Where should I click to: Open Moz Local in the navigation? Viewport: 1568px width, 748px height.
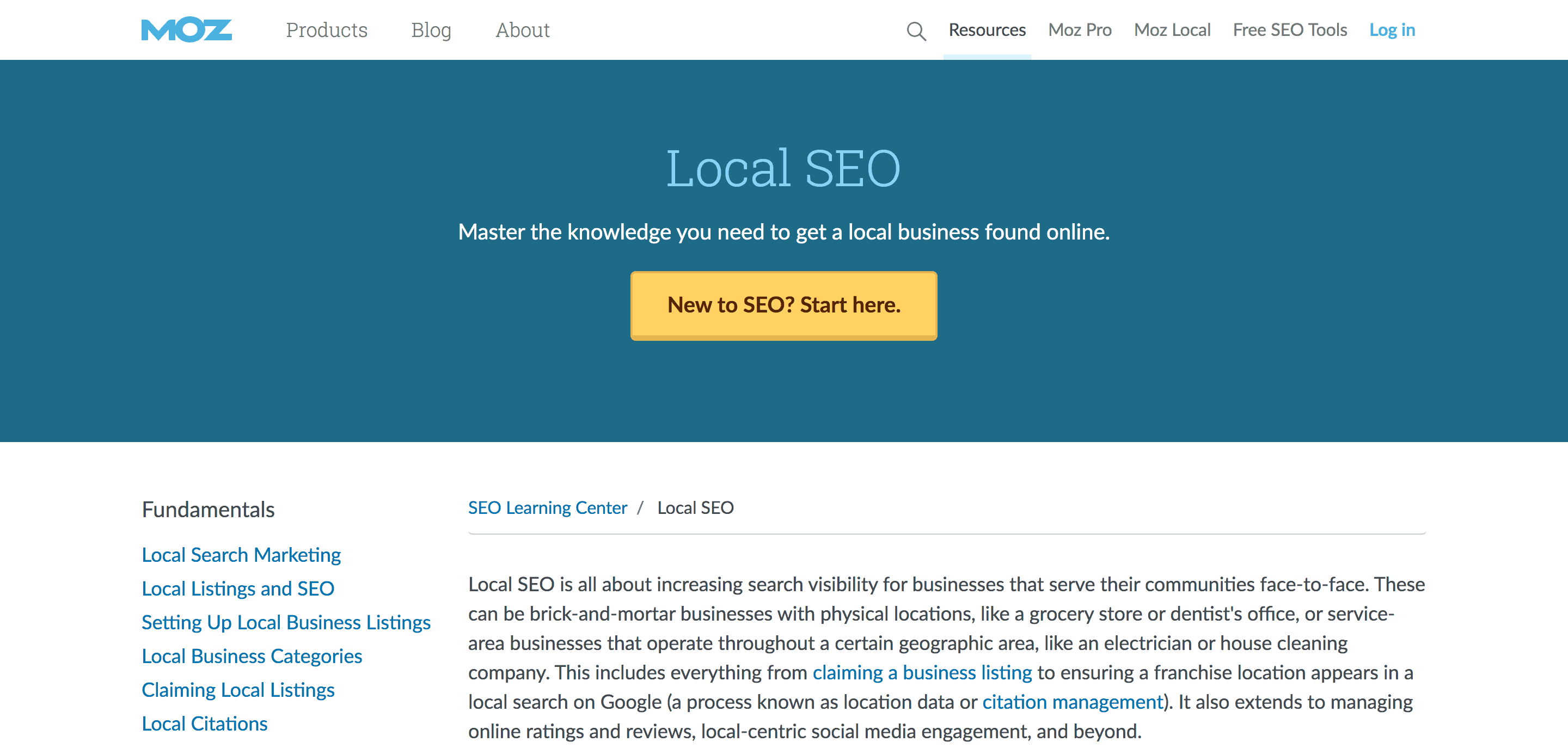point(1172,30)
